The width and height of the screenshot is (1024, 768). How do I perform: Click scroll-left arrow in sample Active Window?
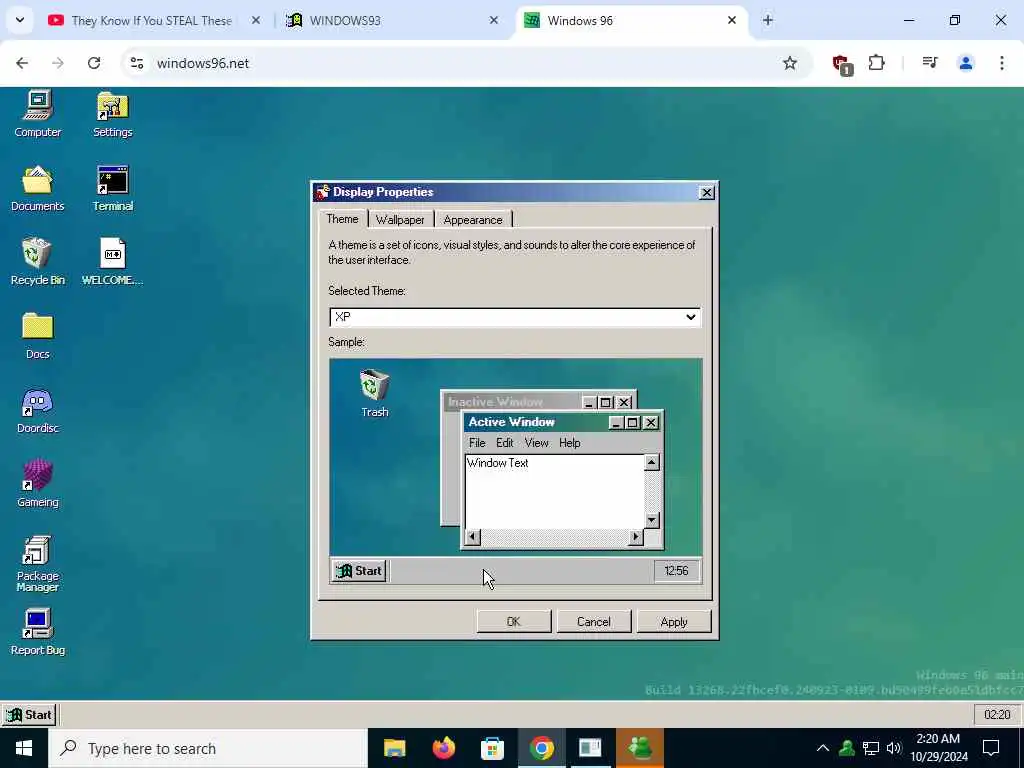pyautogui.click(x=472, y=537)
